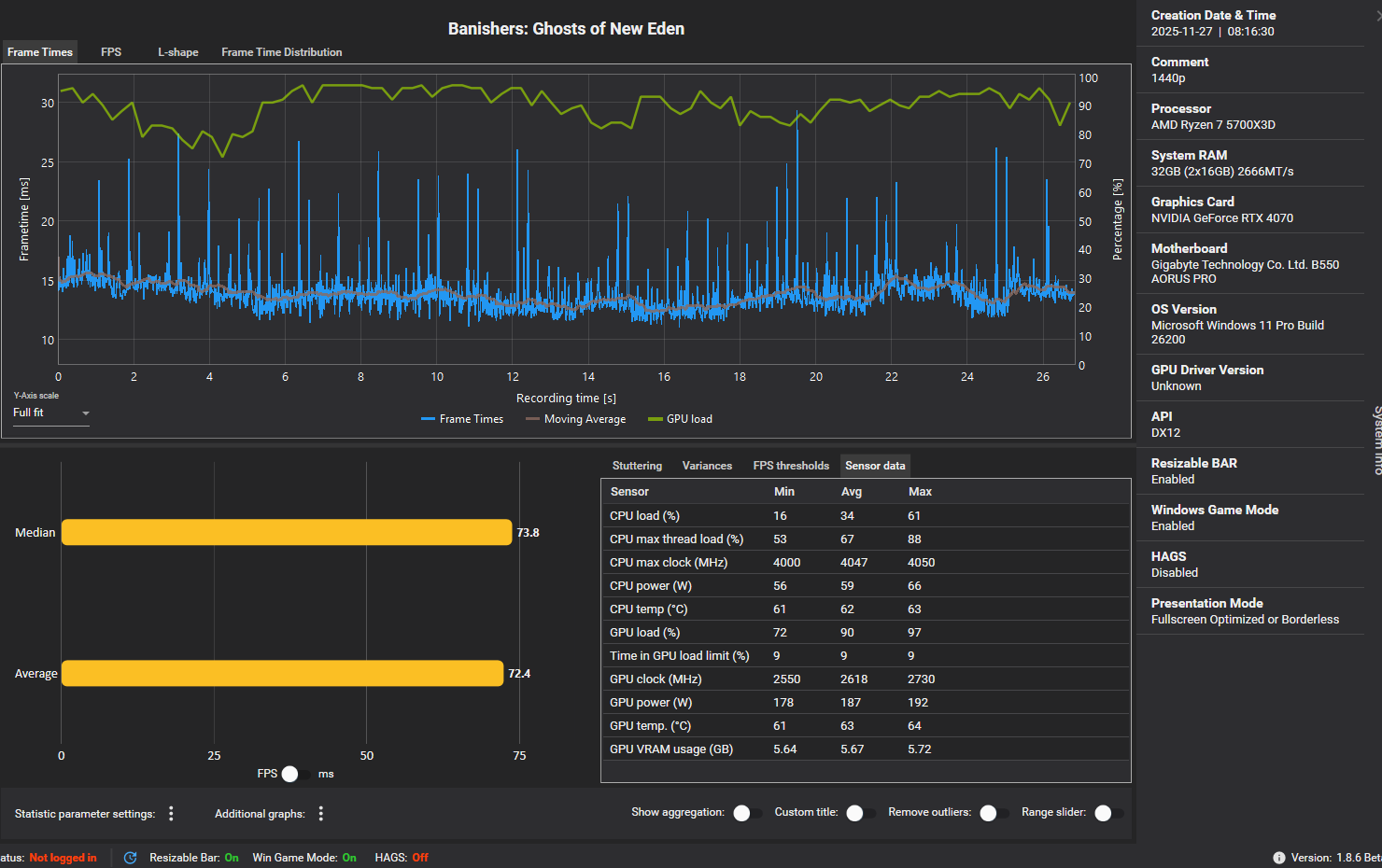Toggle the Remove outliers switch

pyautogui.click(x=994, y=813)
